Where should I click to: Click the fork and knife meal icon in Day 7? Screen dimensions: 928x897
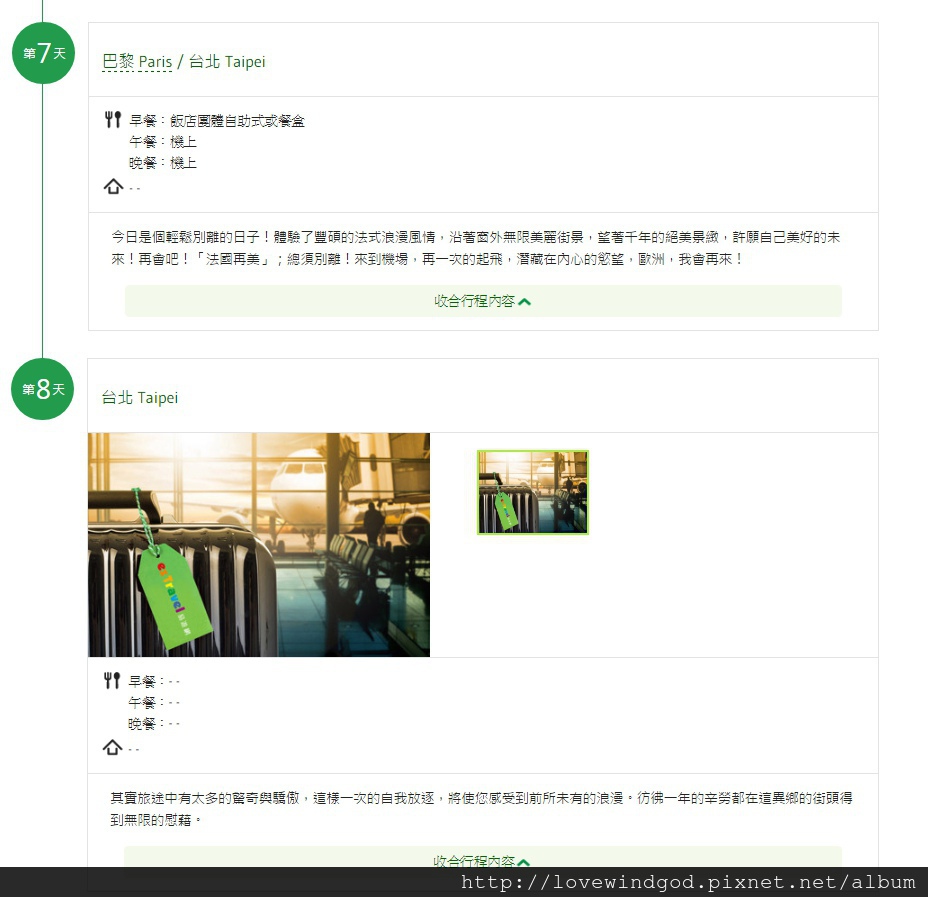(x=113, y=120)
